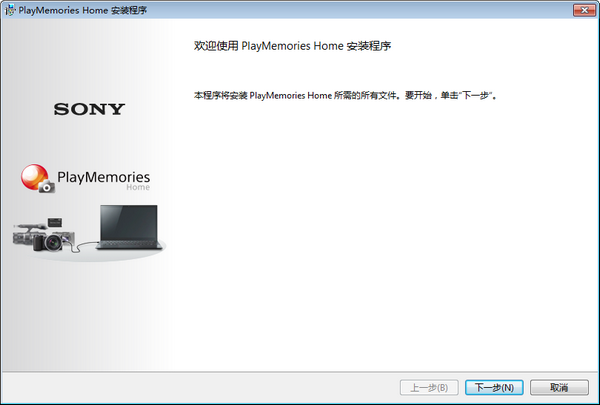Click the PlayMemories wordmark text
This screenshot has width=600, height=405.
103,177
